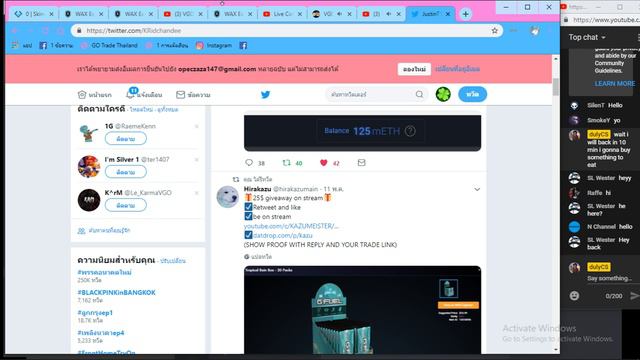This screenshot has height=360, width=640.
Task: Open the Top chat dropdown in YouTube window
Action: (x=587, y=37)
